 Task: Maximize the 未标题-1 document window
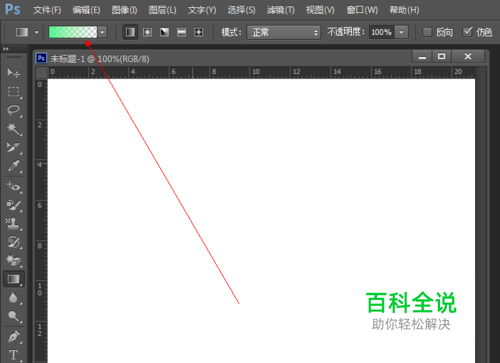pos(442,57)
